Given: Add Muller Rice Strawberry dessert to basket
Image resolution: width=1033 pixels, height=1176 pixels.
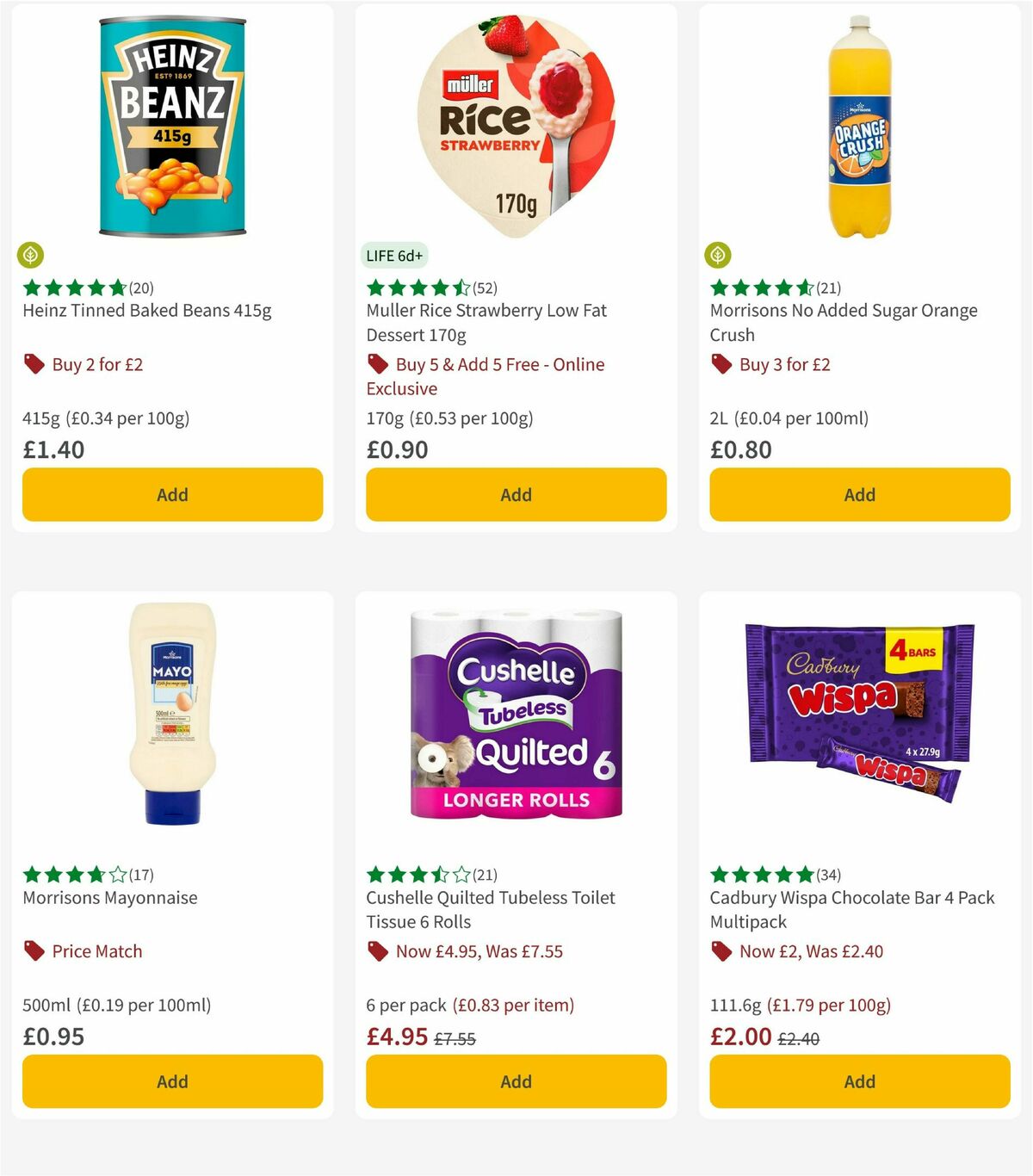Looking at the screenshot, I should pyautogui.click(x=515, y=495).
